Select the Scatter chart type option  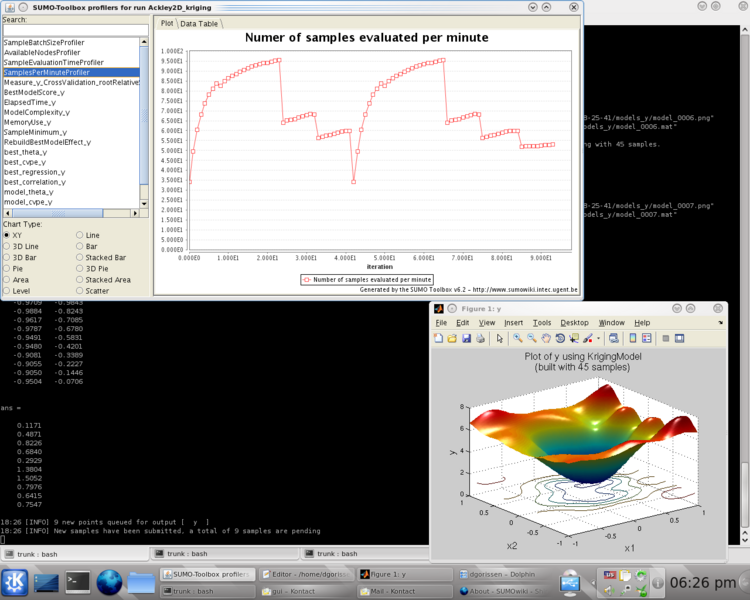click(80, 290)
